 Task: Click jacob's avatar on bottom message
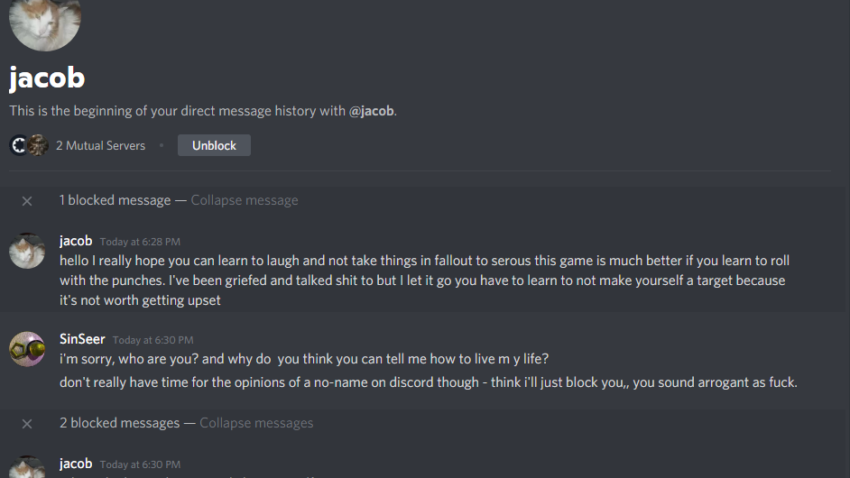27,467
